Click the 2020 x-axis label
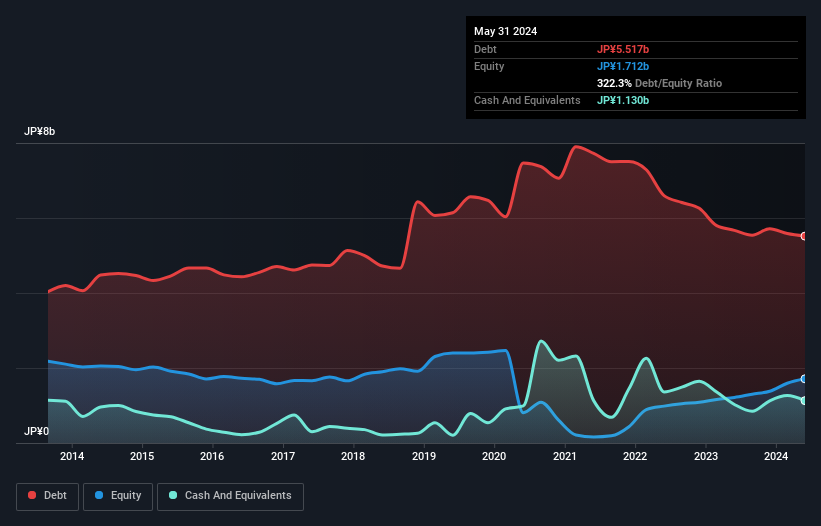The image size is (821, 526). pyautogui.click(x=494, y=456)
